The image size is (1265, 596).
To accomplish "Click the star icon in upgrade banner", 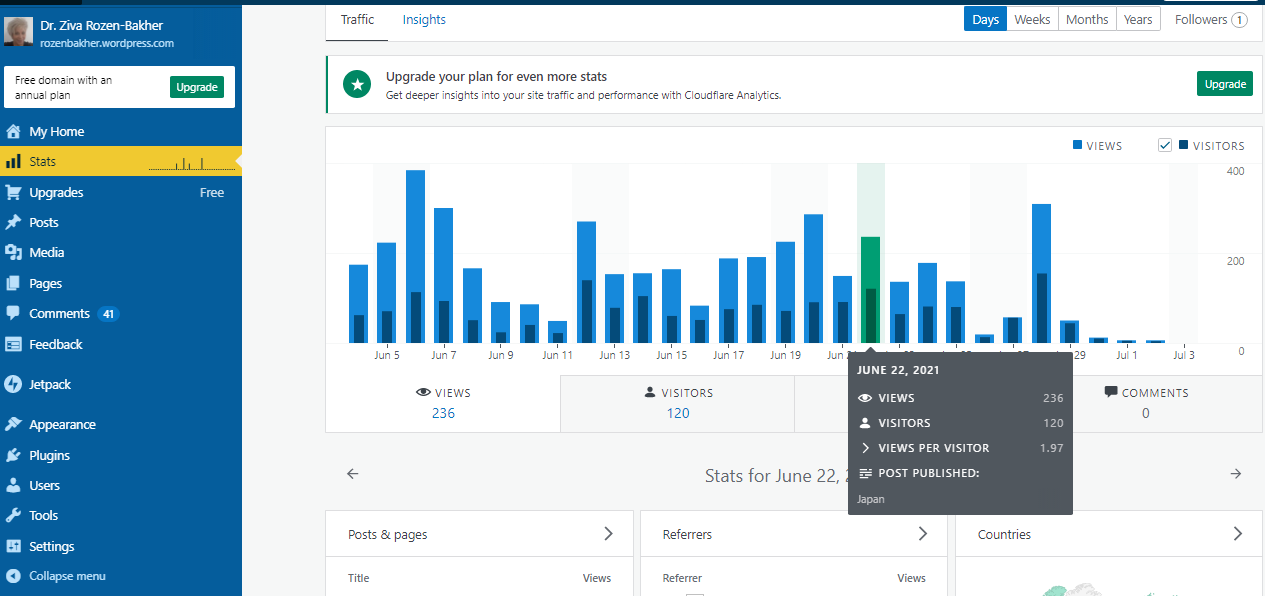I will tap(357, 85).
